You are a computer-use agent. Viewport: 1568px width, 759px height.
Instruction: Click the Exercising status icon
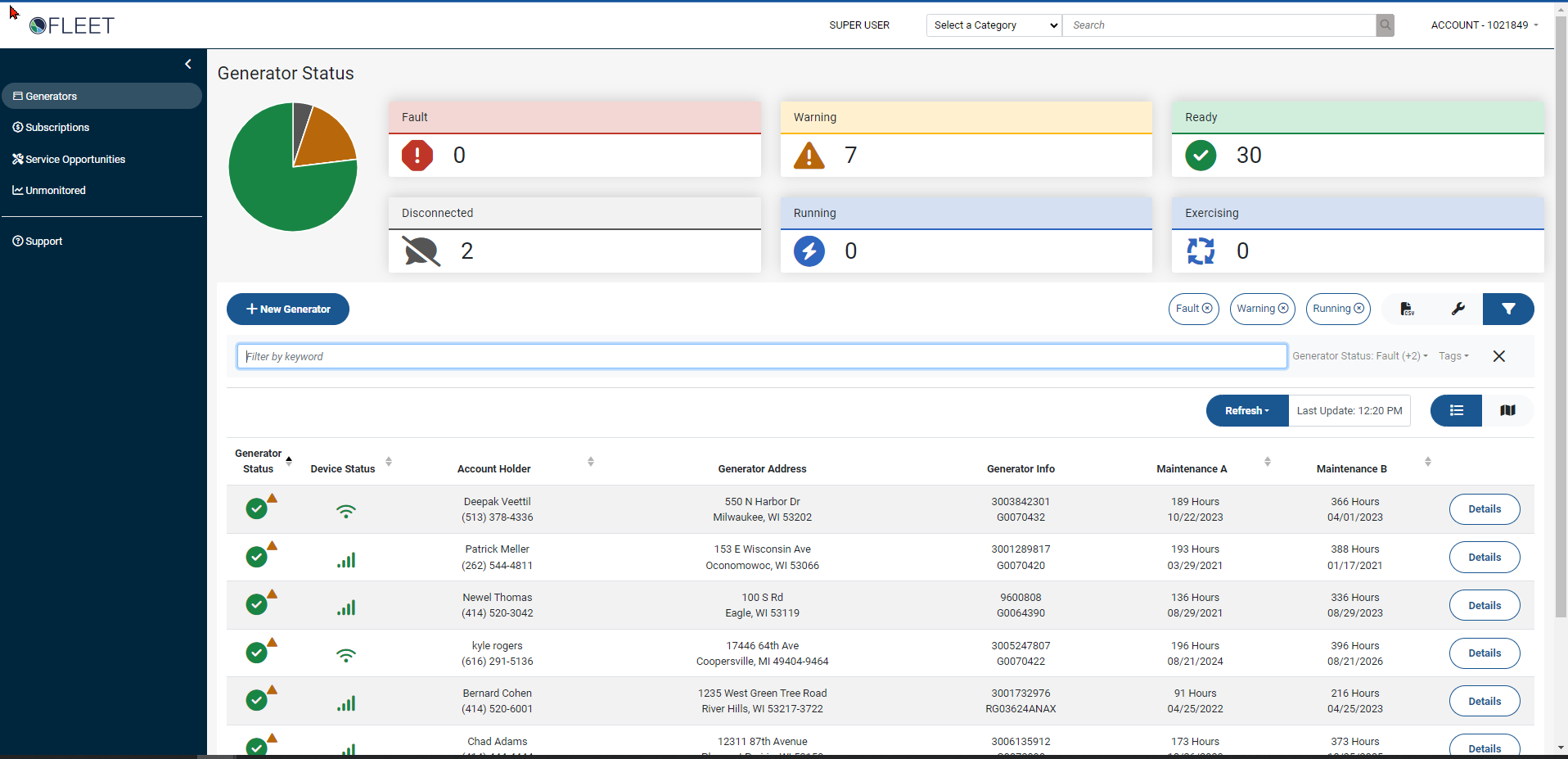pos(1201,251)
